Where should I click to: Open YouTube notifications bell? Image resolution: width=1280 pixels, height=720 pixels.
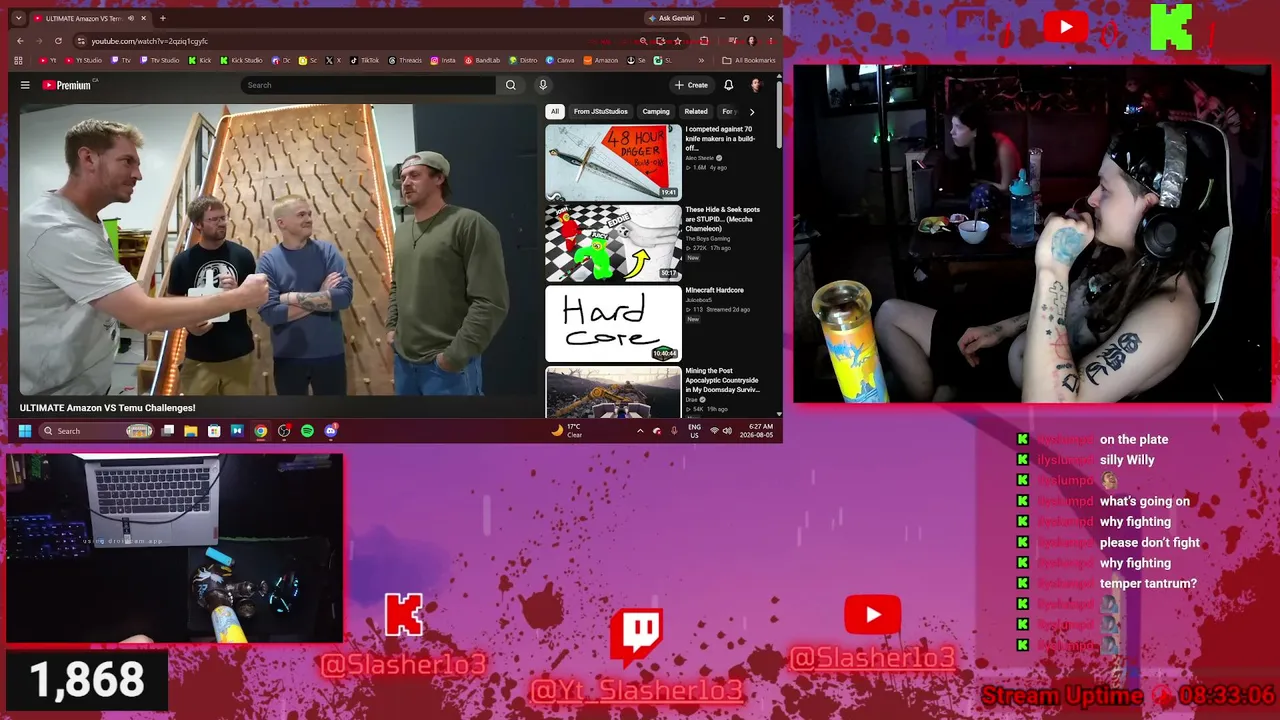coord(728,85)
